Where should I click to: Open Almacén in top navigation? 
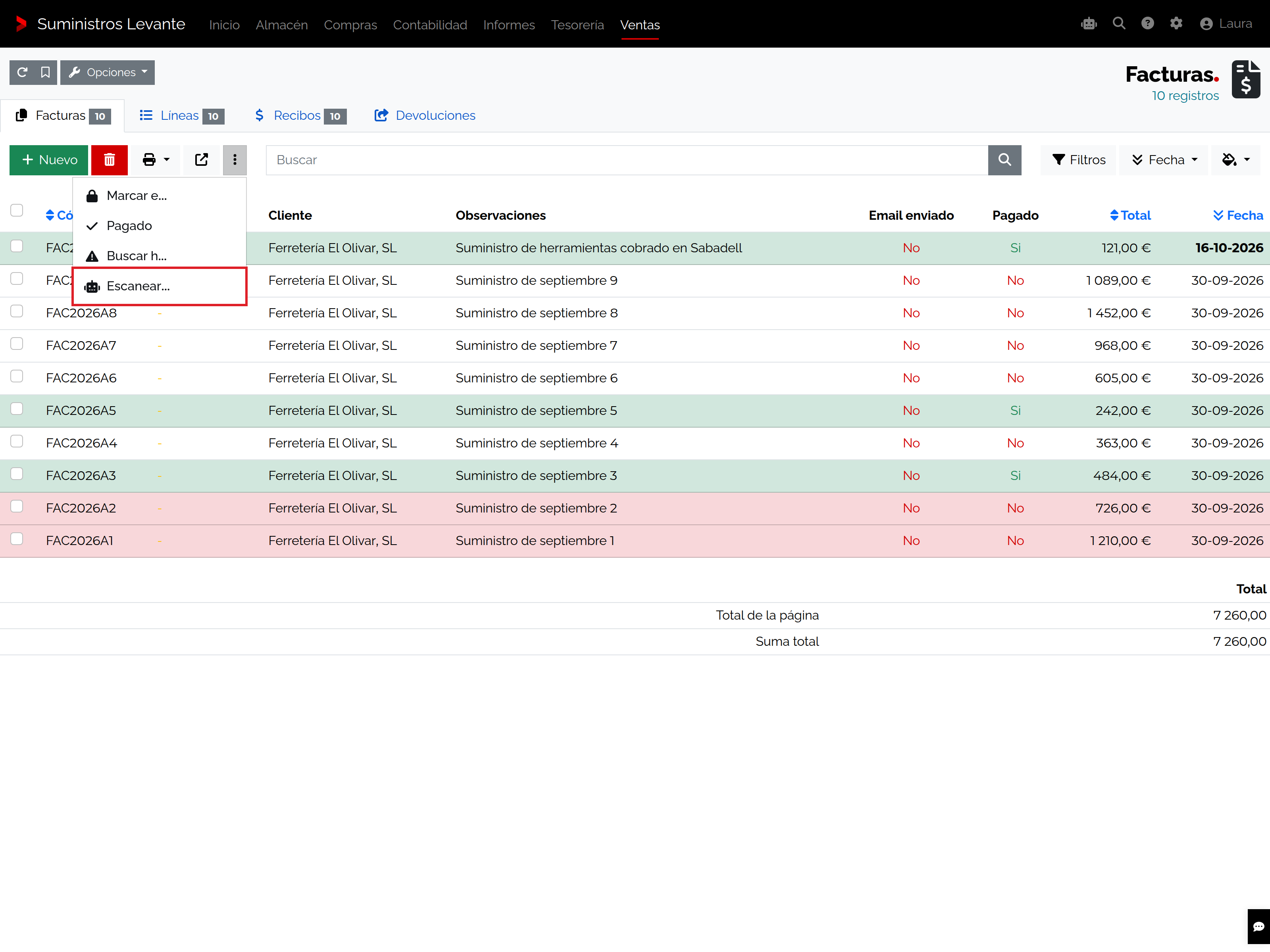282,25
